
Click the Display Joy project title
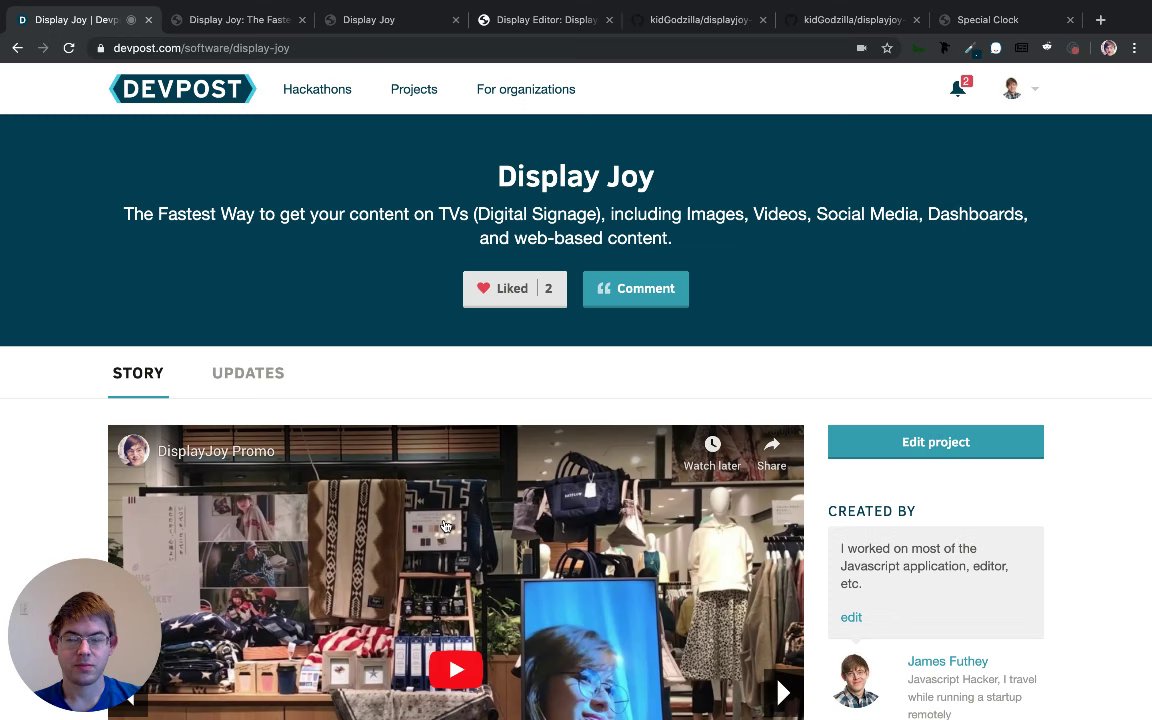pyautogui.click(x=575, y=176)
